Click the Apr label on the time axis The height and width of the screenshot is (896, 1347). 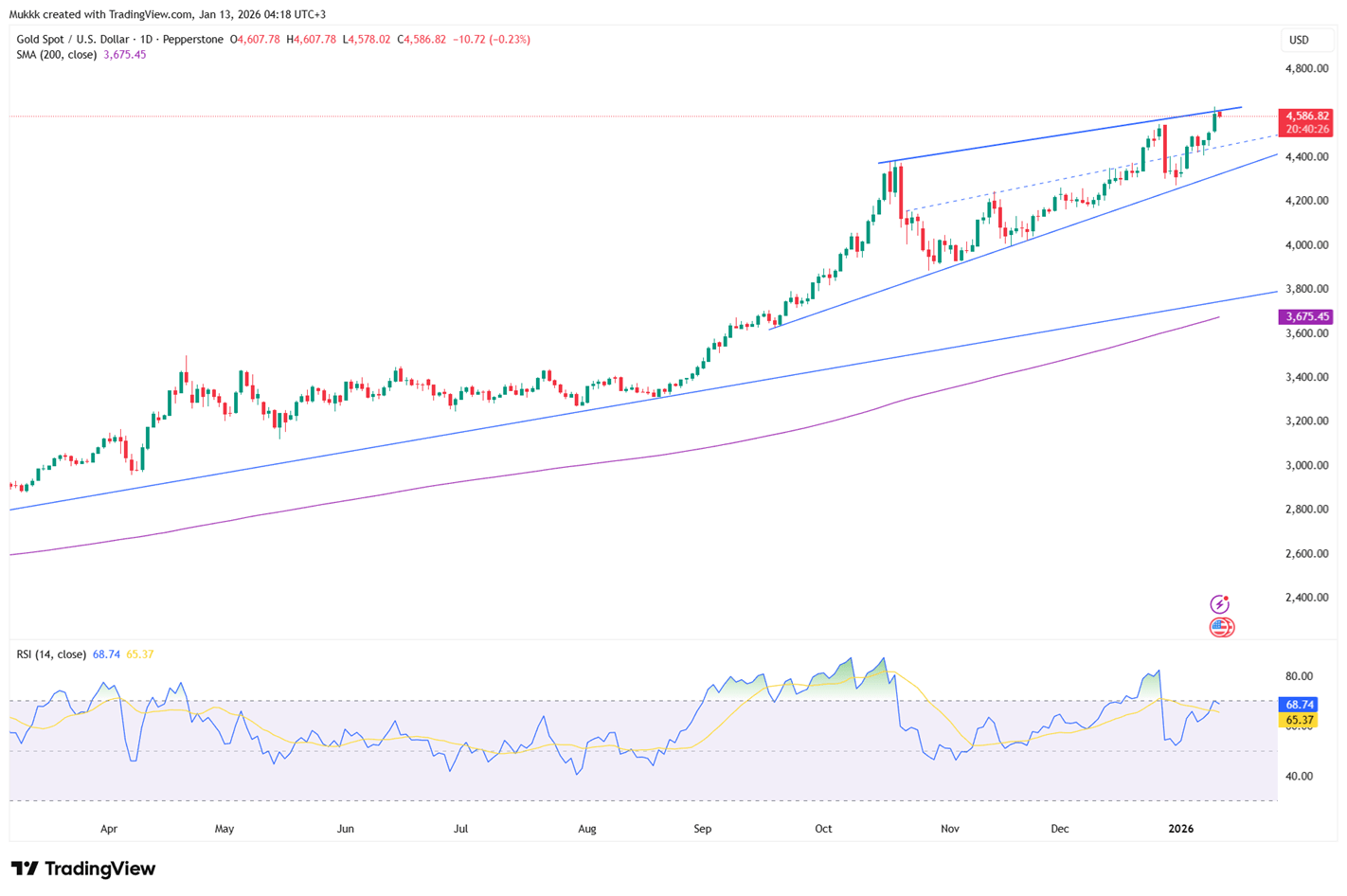[x=109, y=829]
